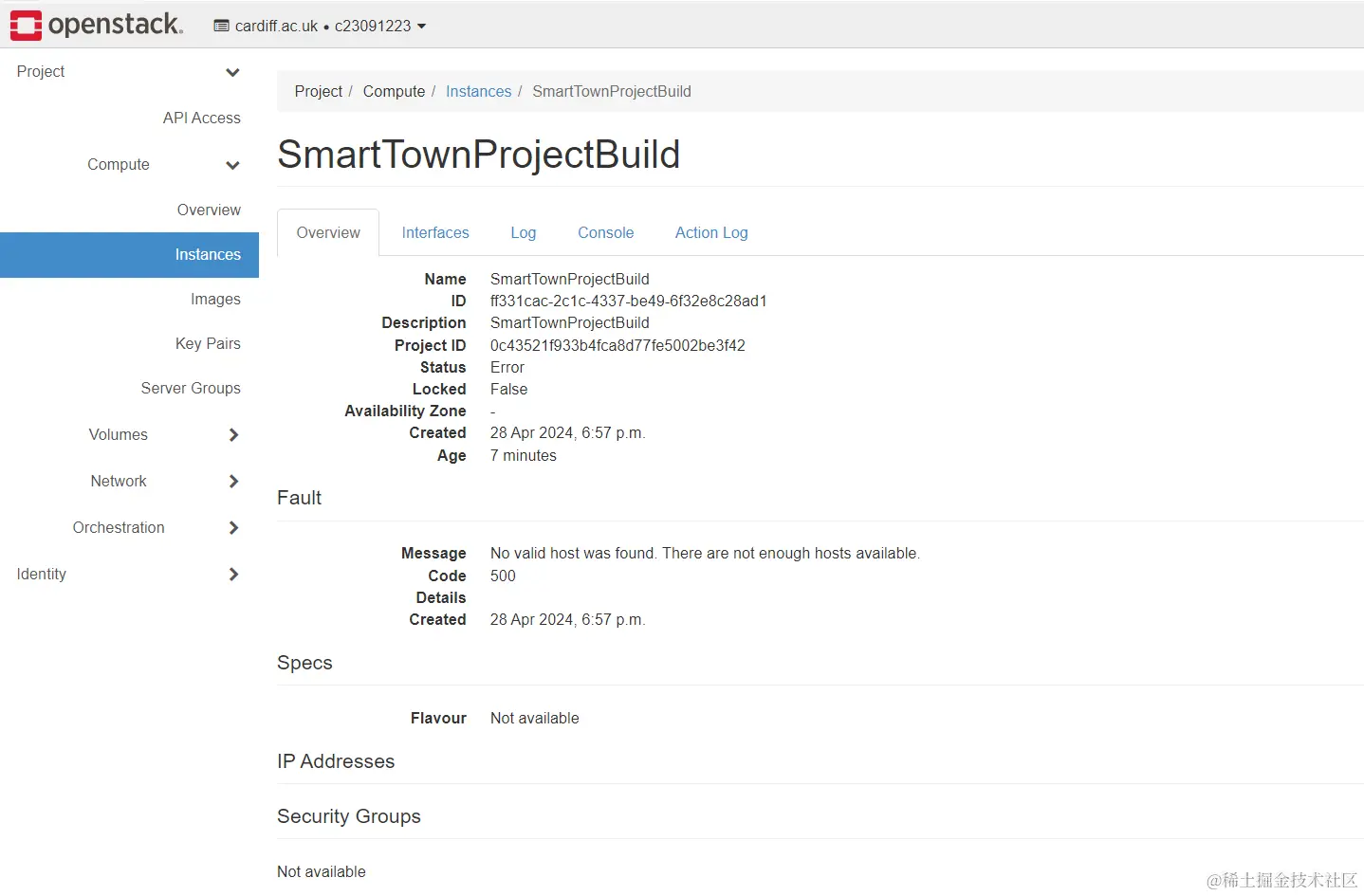
Task: Switch to the Action Log tab
Action: click(711, 232)
